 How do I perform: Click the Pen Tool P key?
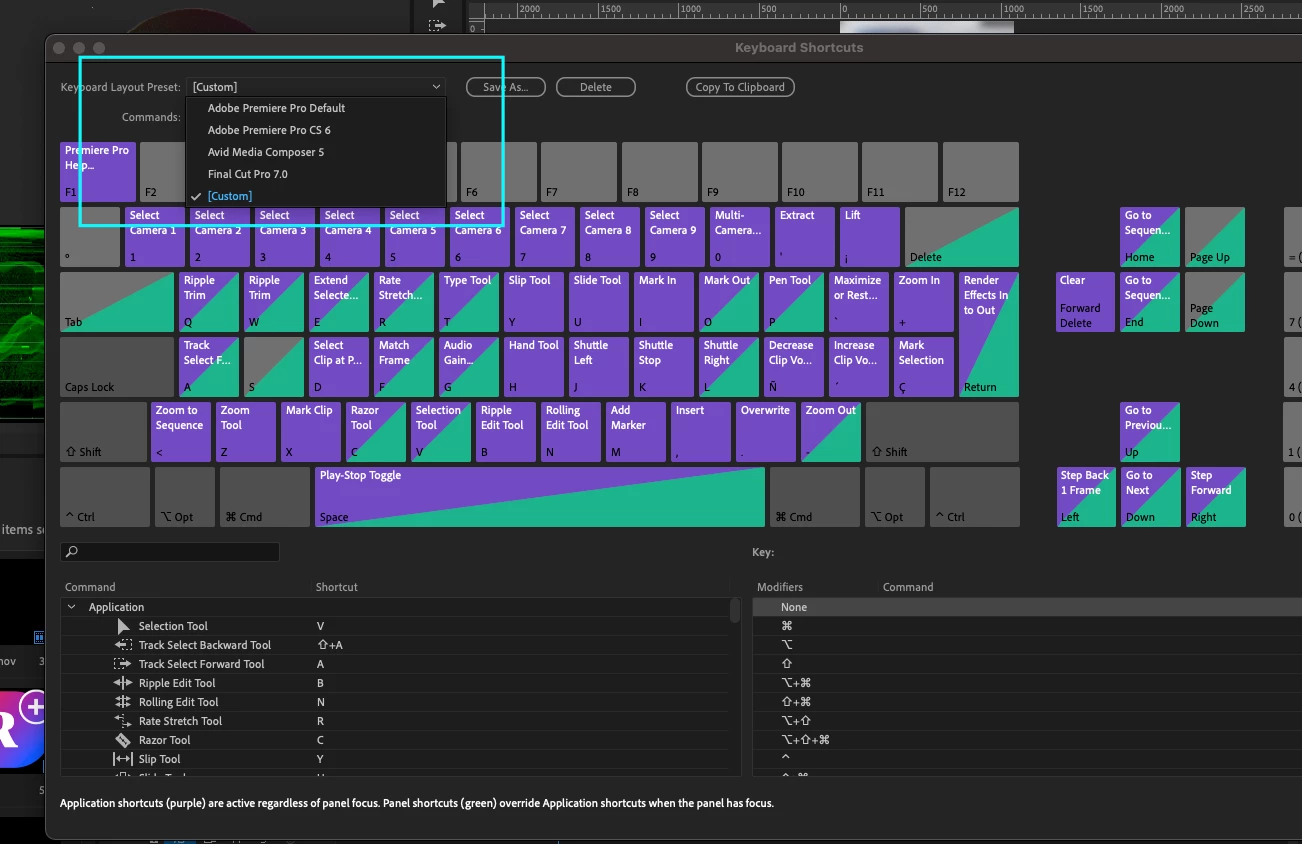pos(794,302)
